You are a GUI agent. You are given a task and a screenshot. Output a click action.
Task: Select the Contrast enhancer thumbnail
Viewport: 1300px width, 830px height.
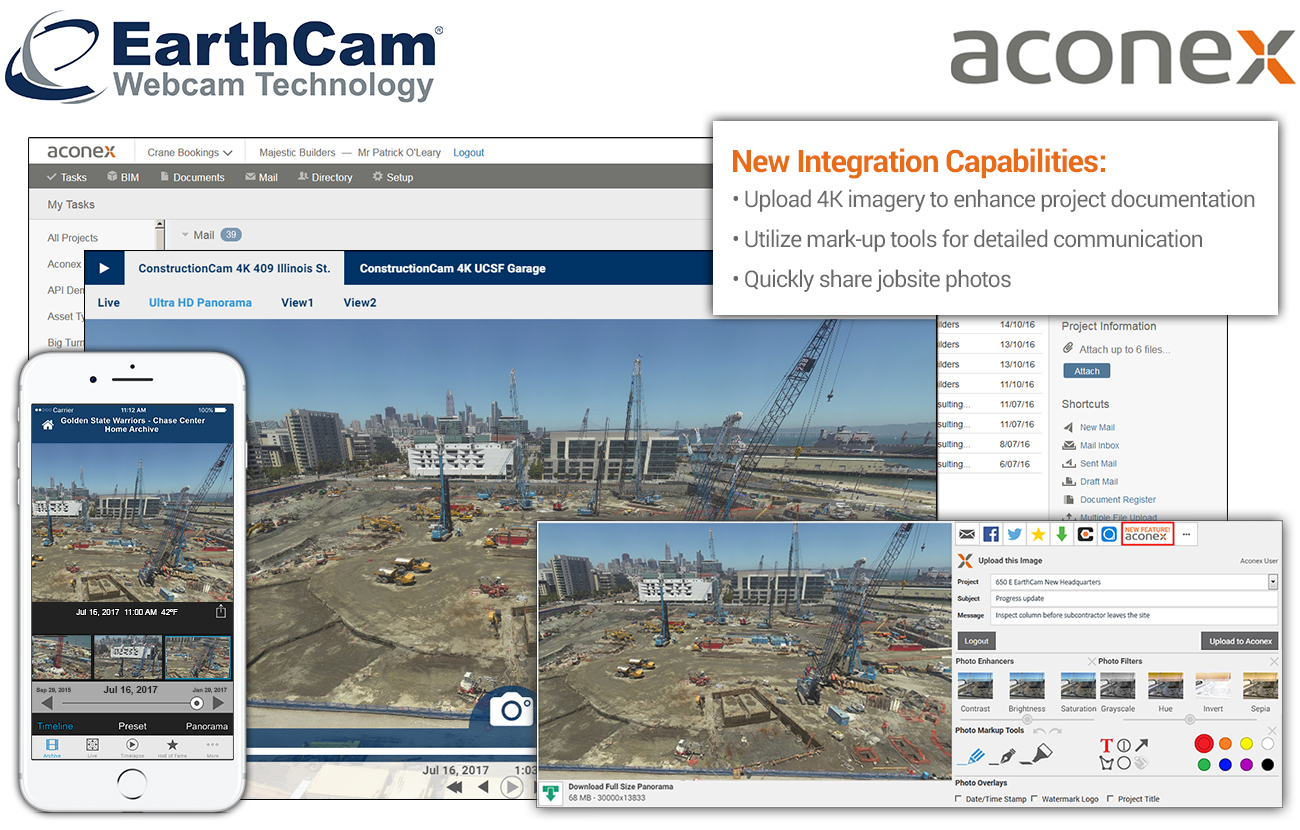point(975,686)
